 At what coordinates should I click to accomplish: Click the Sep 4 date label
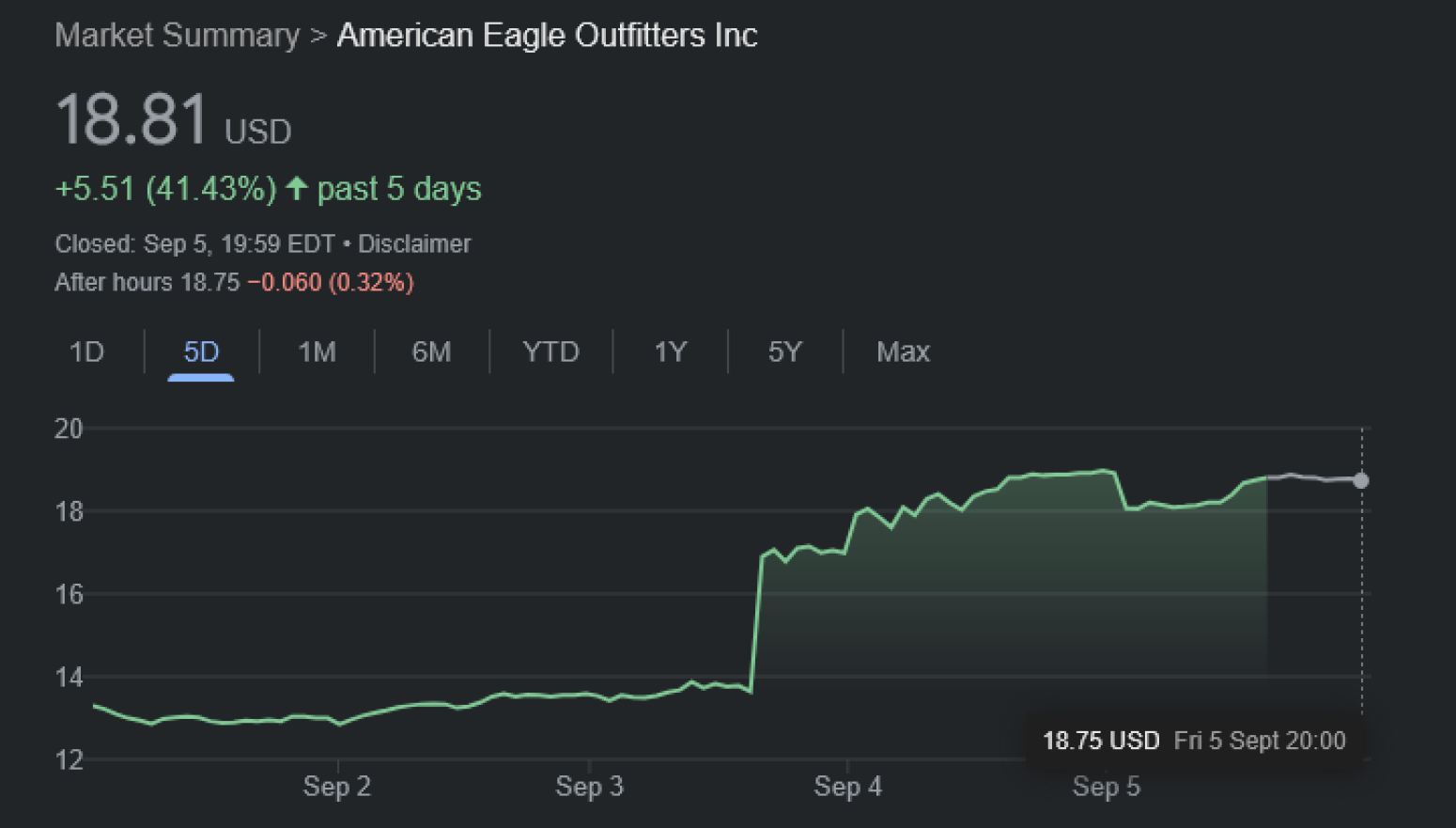coord(847,787)
